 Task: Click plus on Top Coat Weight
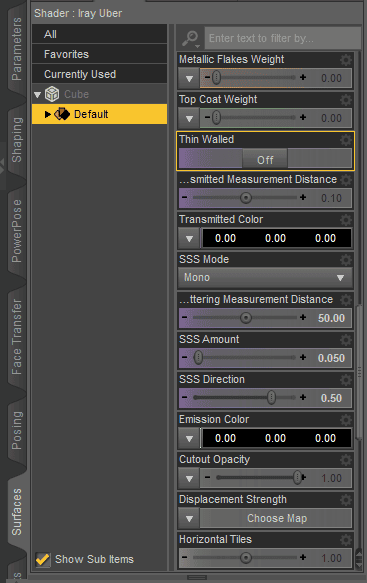[x=303, y=117]
